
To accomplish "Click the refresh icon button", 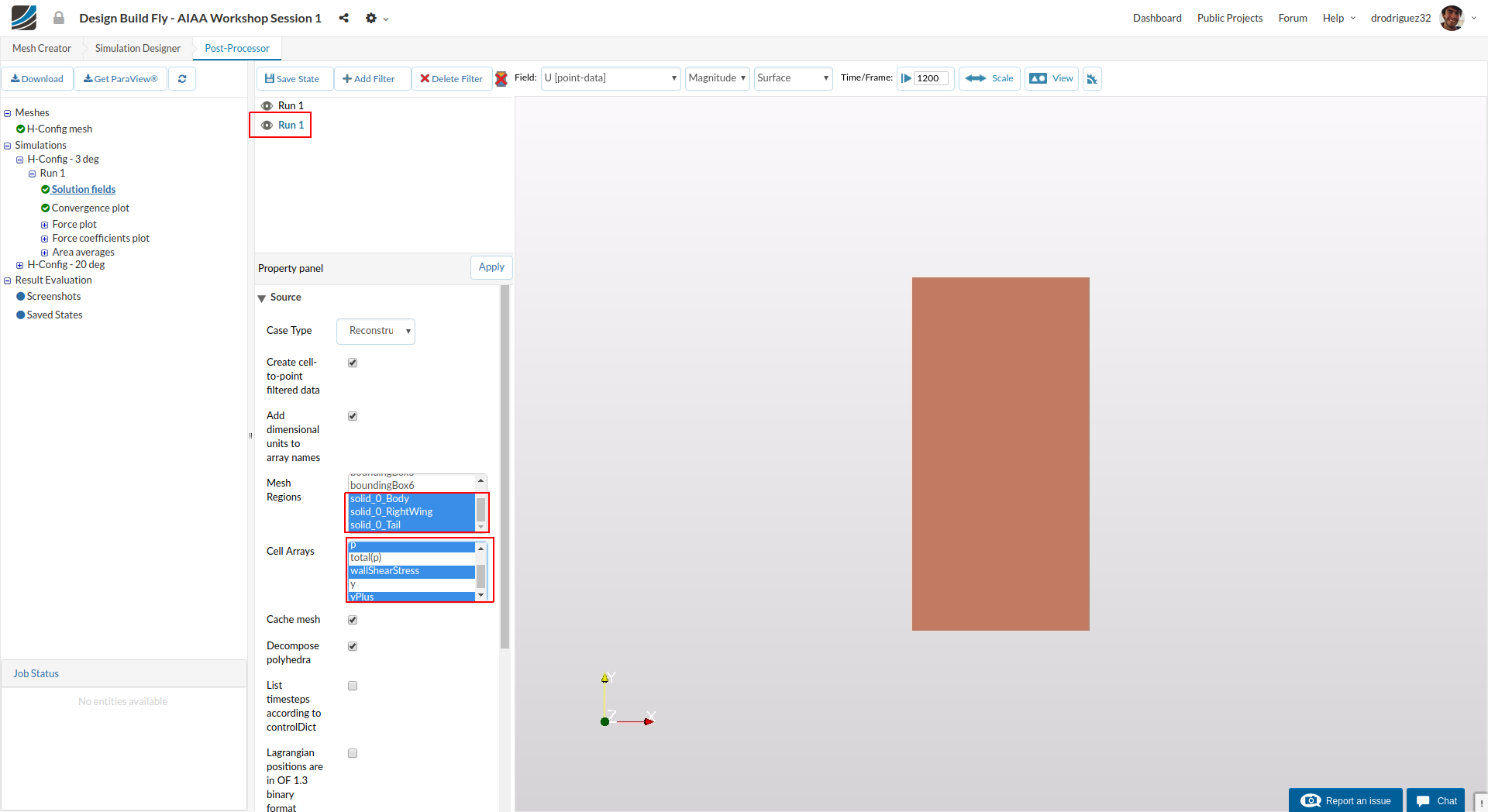I will click(182, 78).
